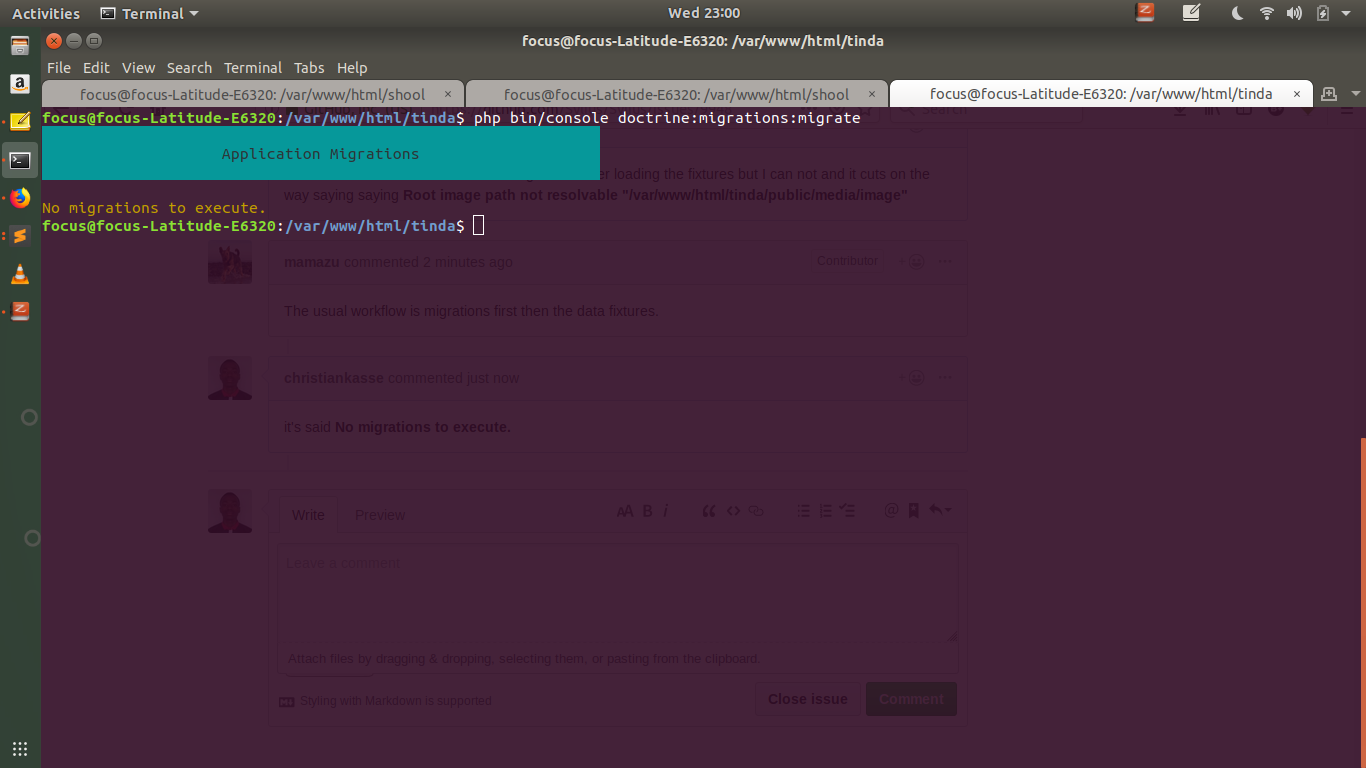Add an emoji reaction to mamazu's comment
Image resolution: width=1366 pixels, height=768 pixels.
916,261
